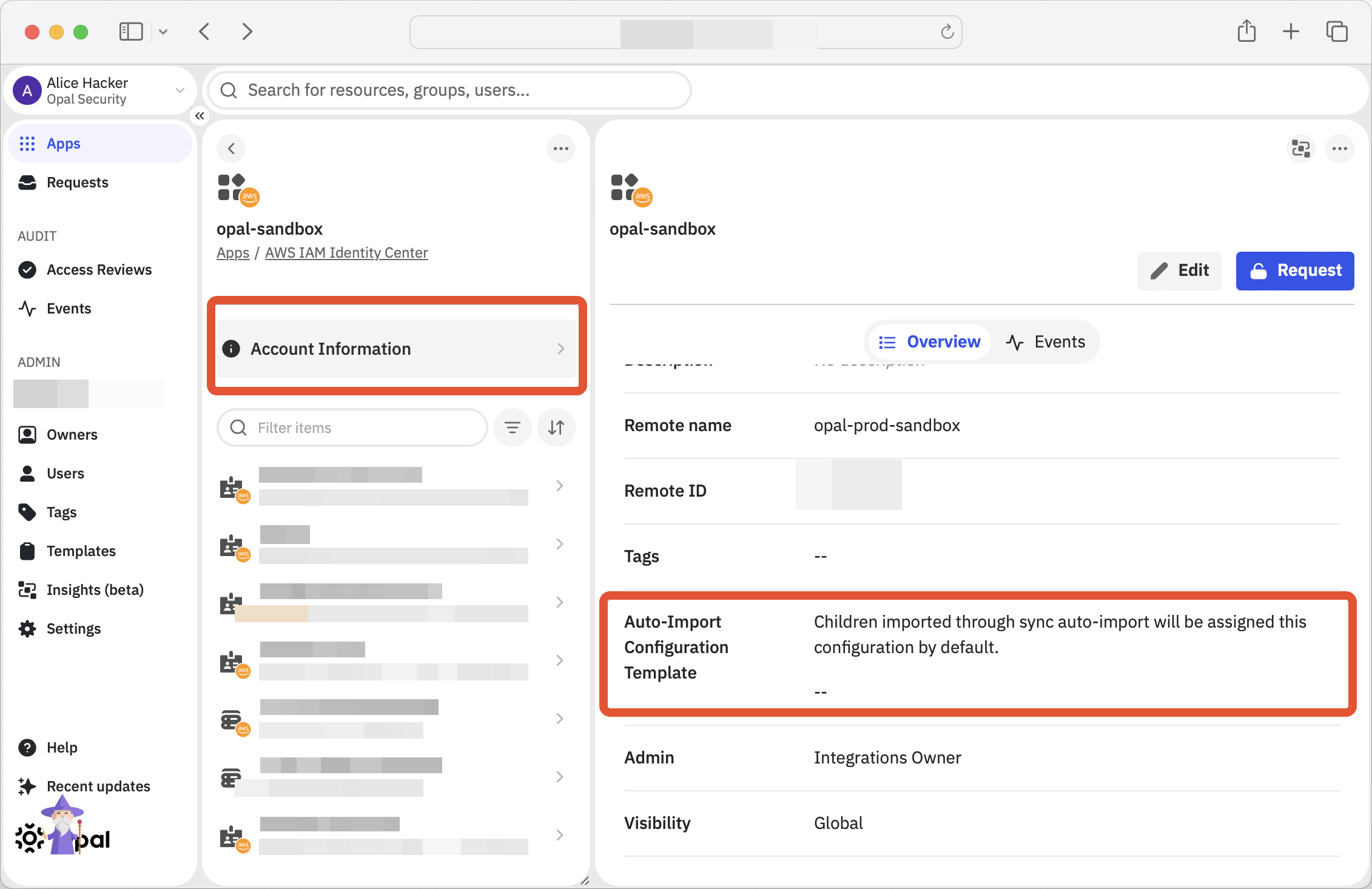Open the Safari tab group dropdown arrow
Screen dimensions: 1372x889
coord(163,32)
